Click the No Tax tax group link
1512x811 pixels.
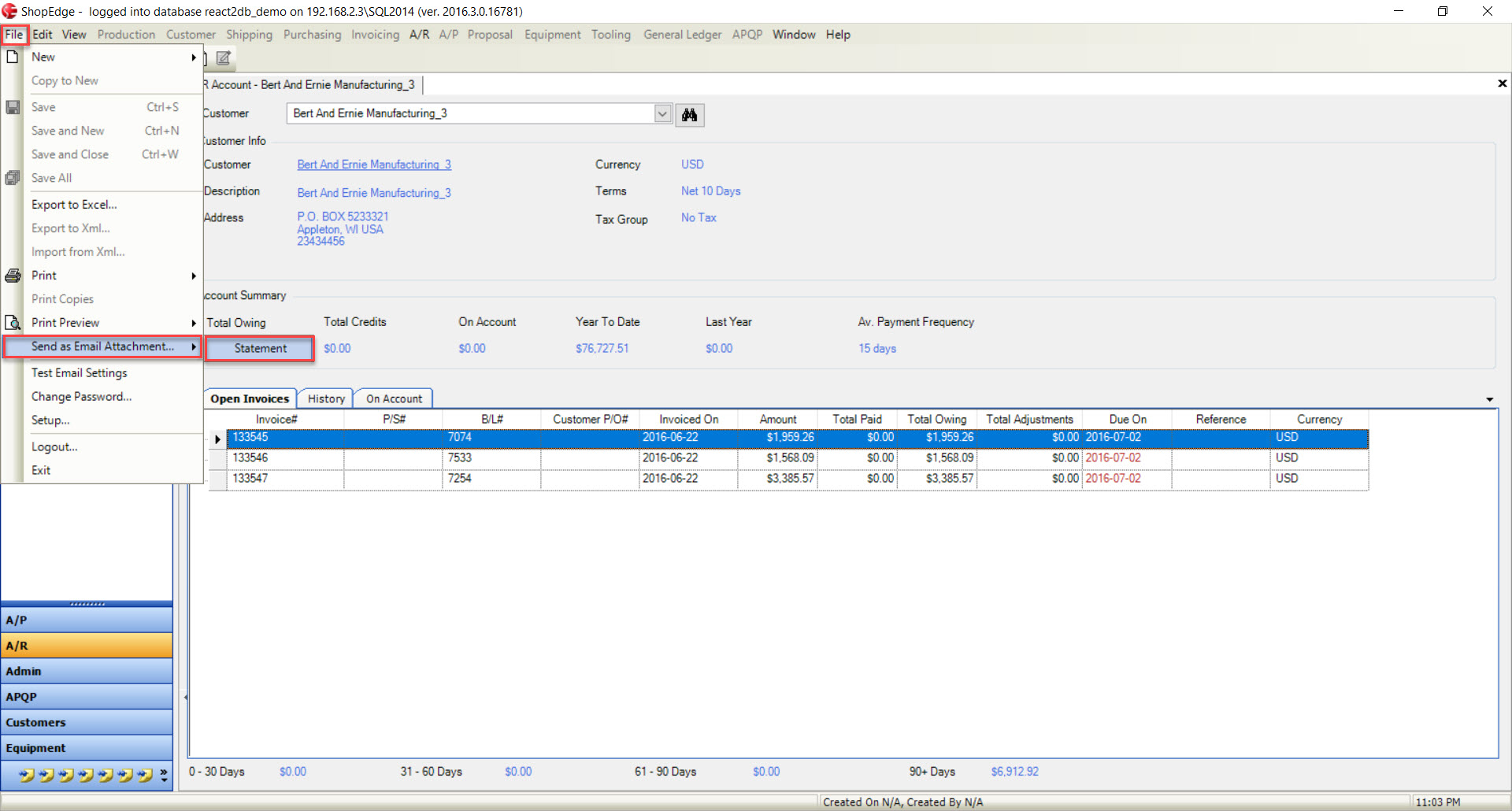pyautogui.click(x=699, y=218)
